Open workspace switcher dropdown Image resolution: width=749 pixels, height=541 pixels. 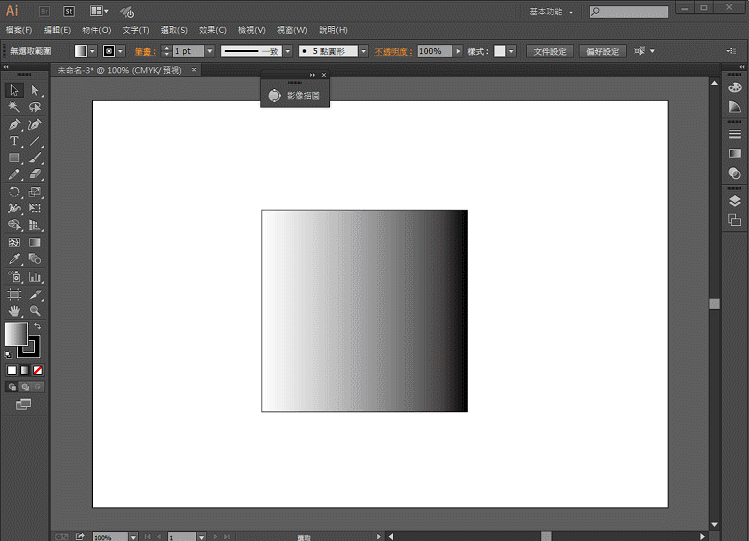(x=551, y=11)
